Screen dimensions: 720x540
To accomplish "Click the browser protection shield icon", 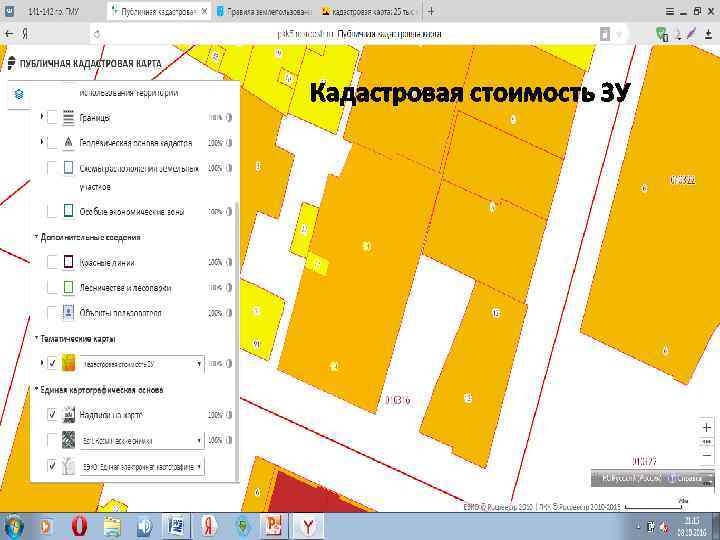I will click(662, 34).
